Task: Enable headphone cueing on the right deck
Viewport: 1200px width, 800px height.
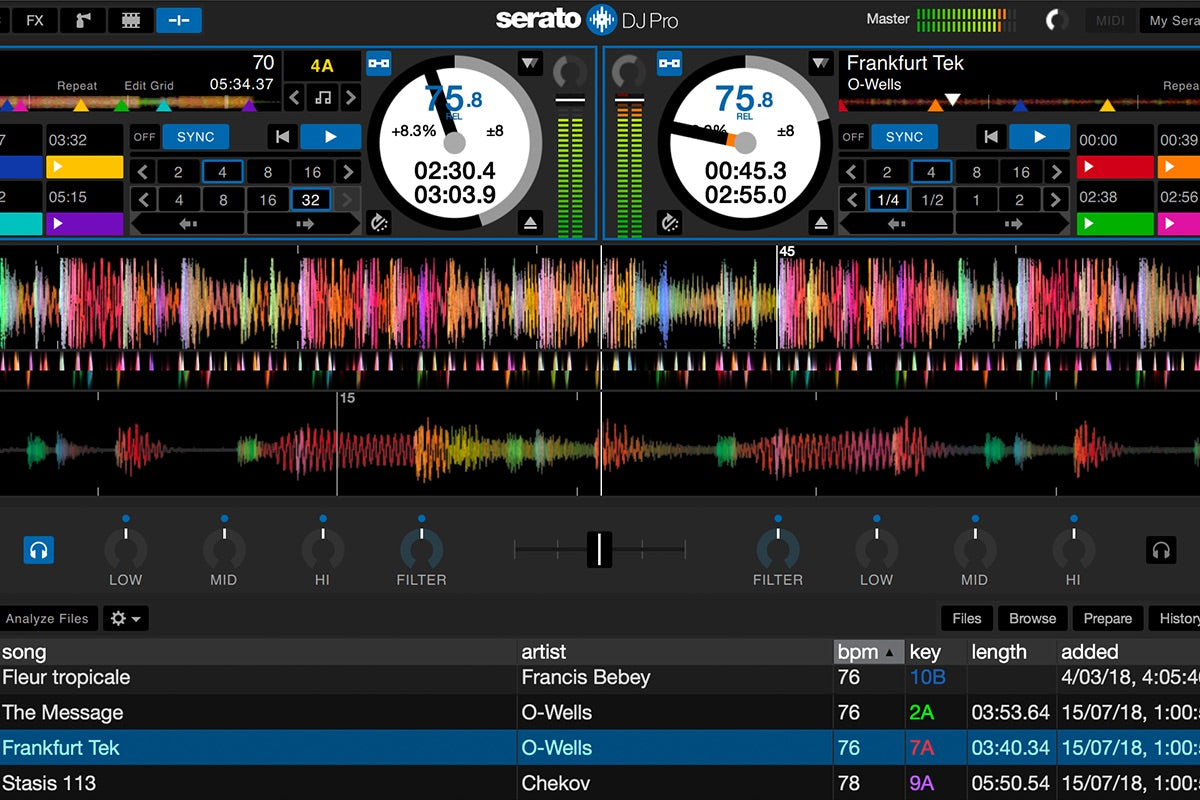Action: 1163,548
